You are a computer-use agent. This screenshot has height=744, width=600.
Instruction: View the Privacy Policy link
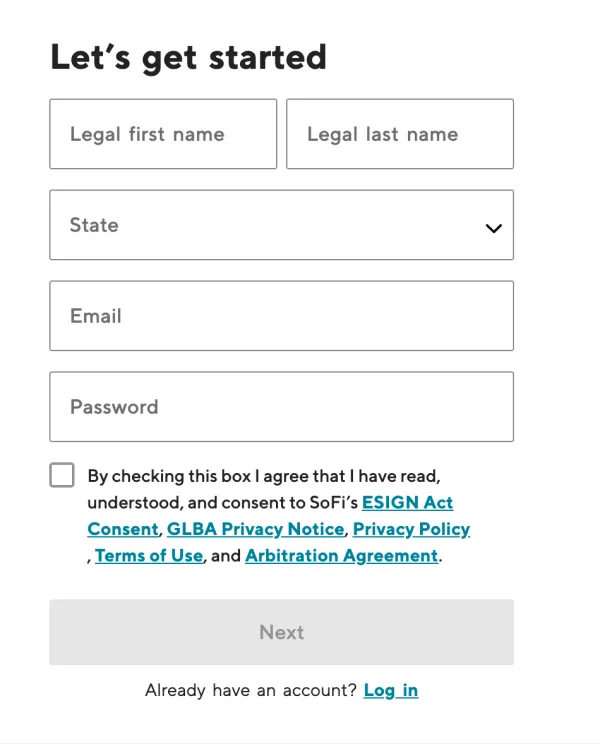tap(411, 529)
